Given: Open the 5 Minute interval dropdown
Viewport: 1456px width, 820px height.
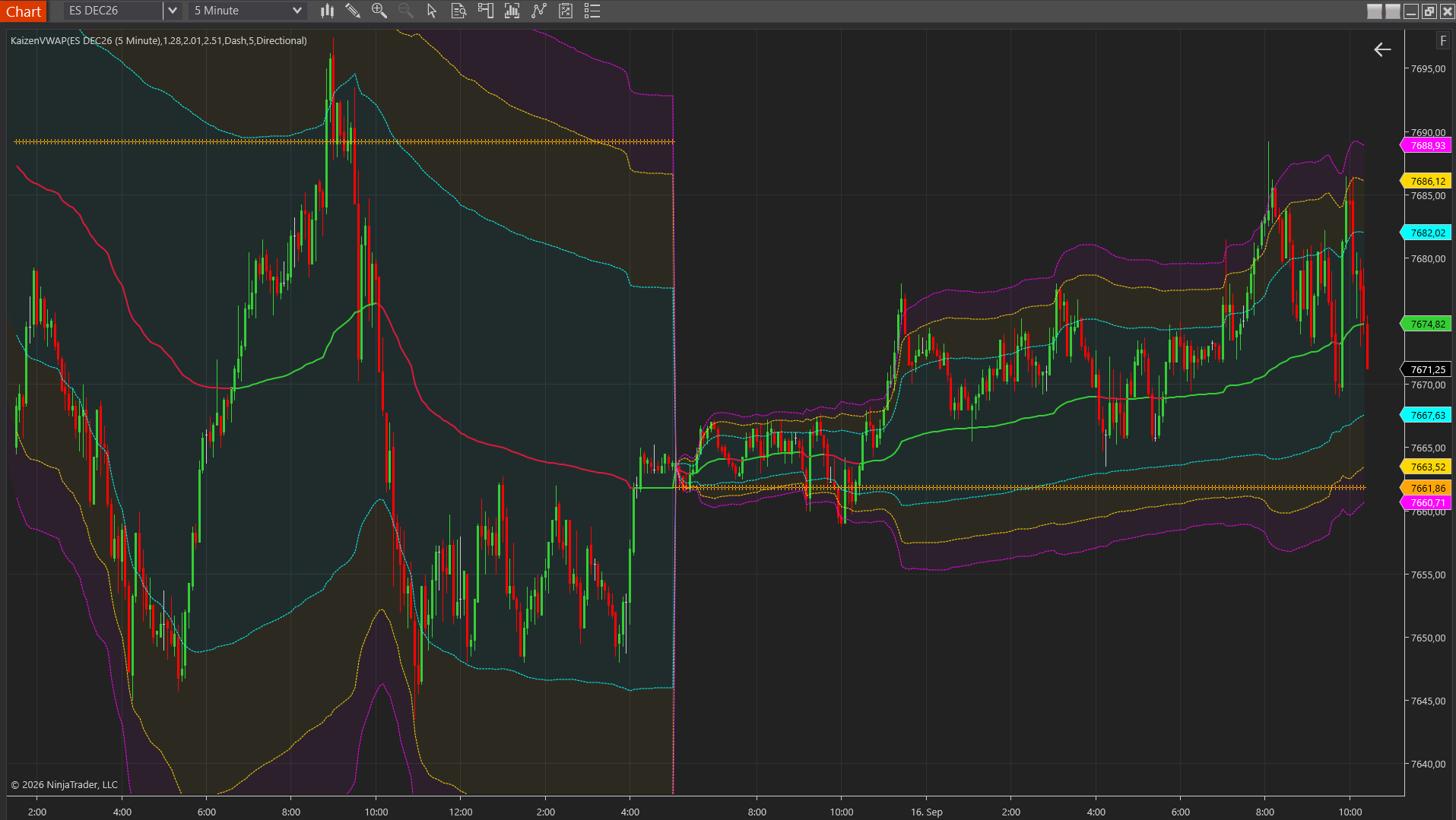Looking at the screenshot, I should [x=248, y=11].
